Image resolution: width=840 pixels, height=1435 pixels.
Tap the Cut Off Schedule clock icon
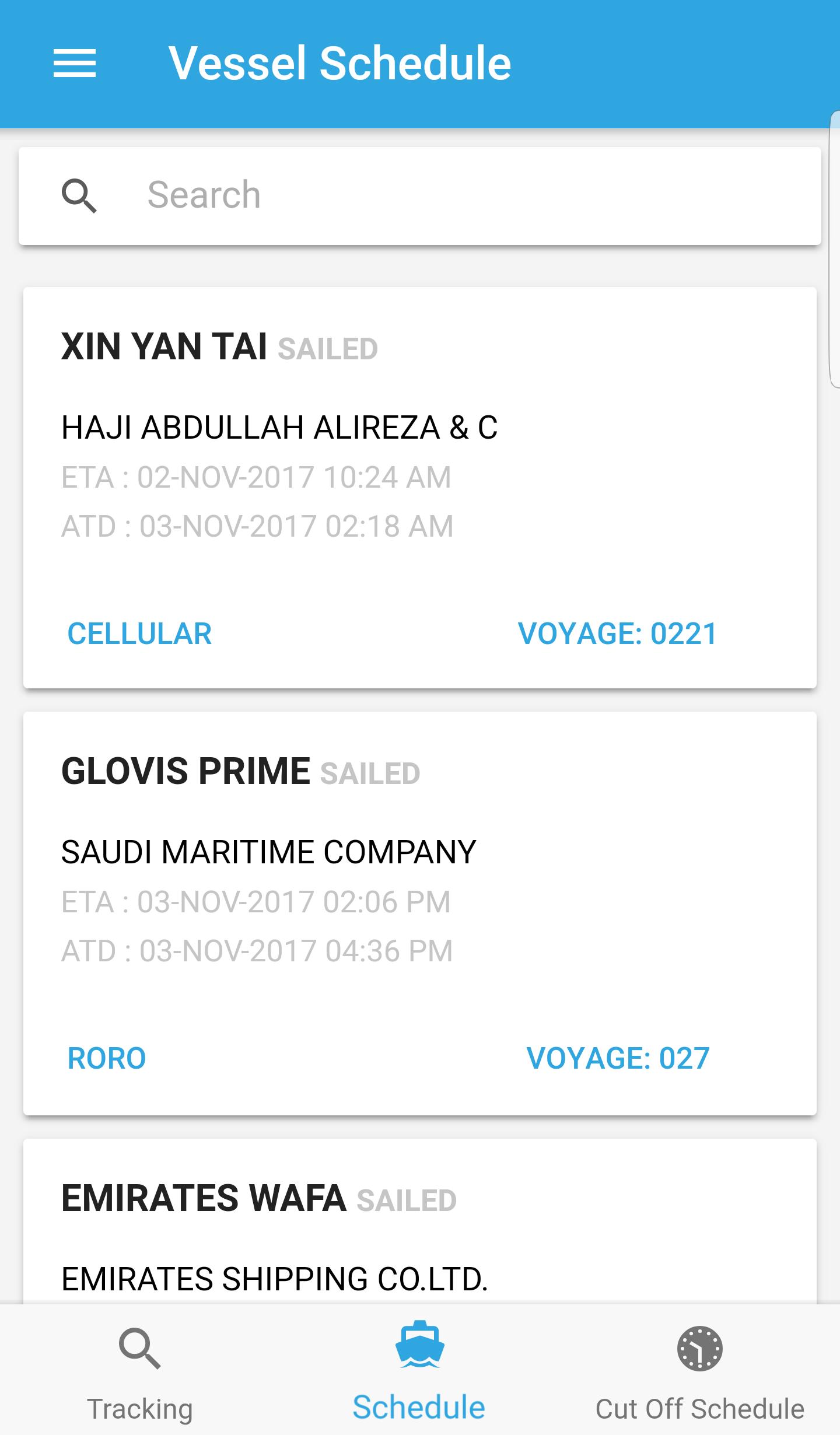tap(699, 1349)
